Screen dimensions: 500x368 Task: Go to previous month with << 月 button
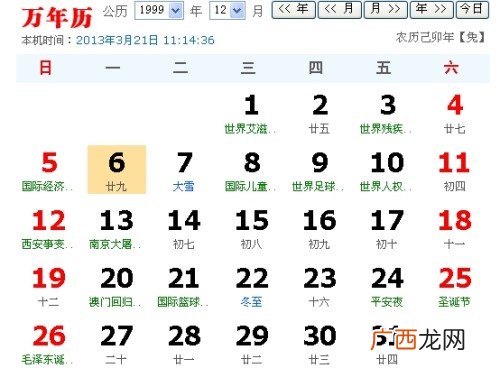339,10
